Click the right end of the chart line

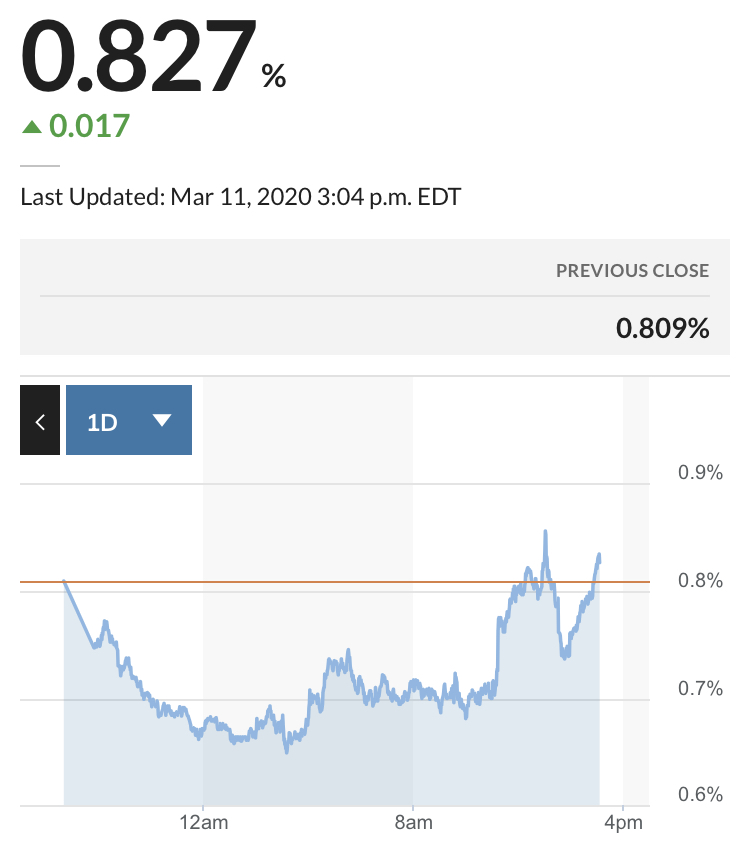tap(599, 554)
